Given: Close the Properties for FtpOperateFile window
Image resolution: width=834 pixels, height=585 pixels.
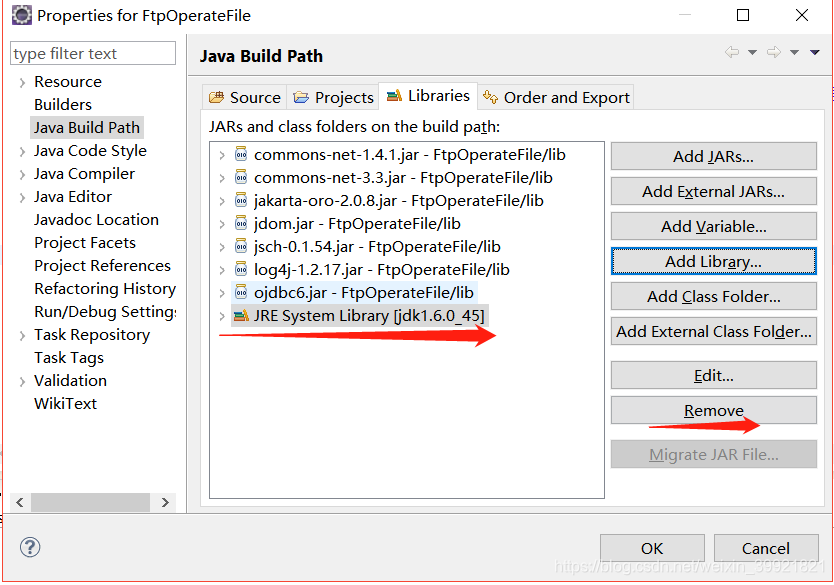Looking at the screenshot, I should [x=802, y=15].
